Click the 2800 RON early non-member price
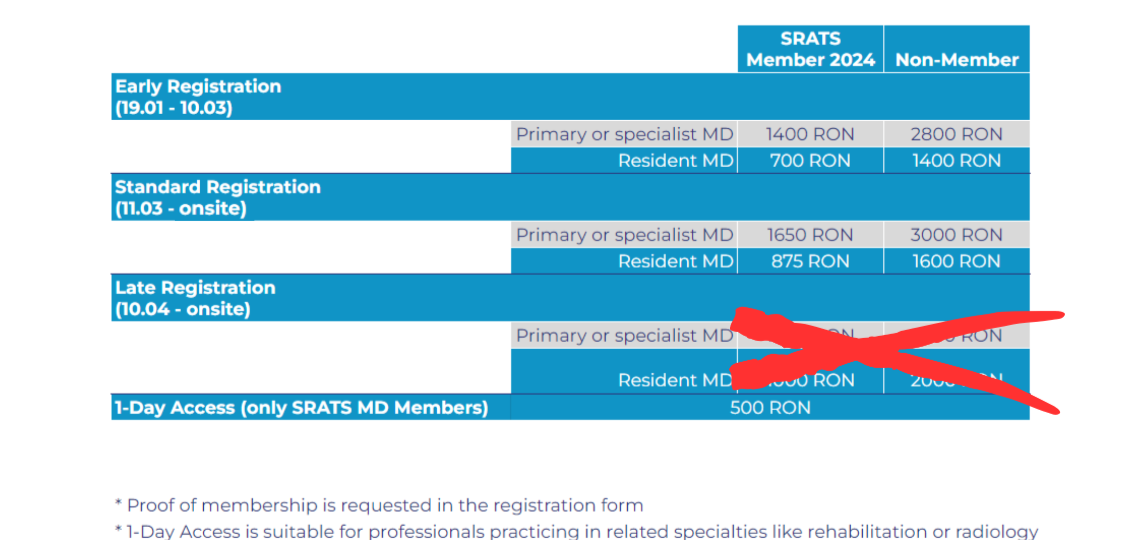Image resolution: width=1140 pixels, height=540 pixels. pyautogui.click(x=956, y=134)
